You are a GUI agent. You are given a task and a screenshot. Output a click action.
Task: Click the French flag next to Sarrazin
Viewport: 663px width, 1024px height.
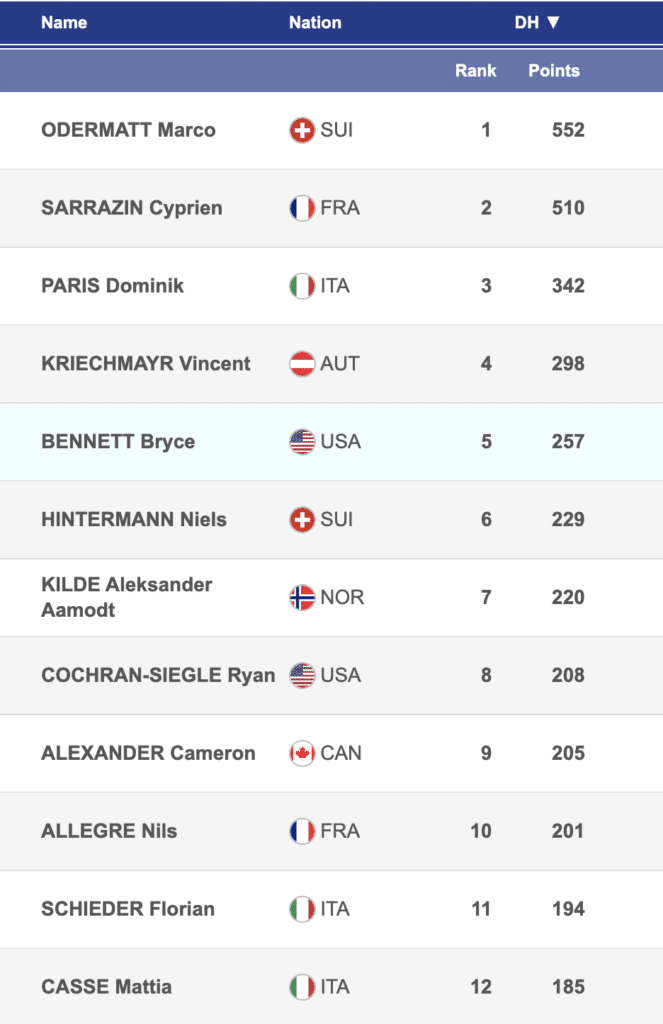tap(302, 208)
